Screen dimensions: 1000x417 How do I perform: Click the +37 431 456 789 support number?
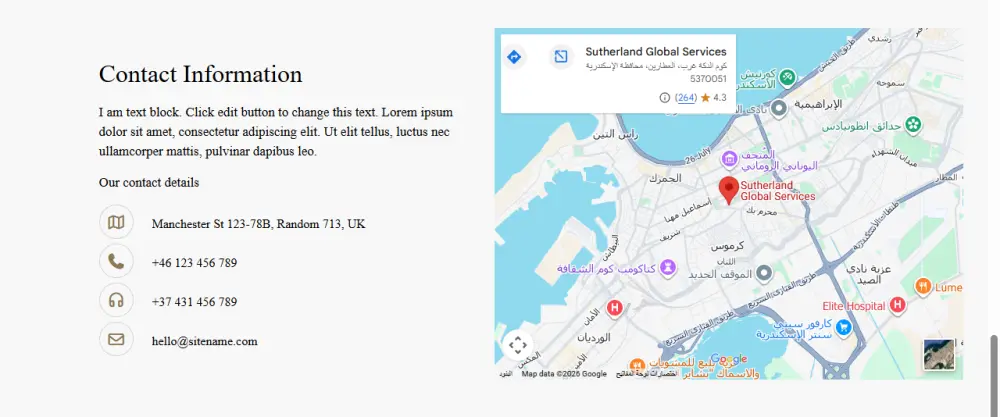(x=195, y=302)
